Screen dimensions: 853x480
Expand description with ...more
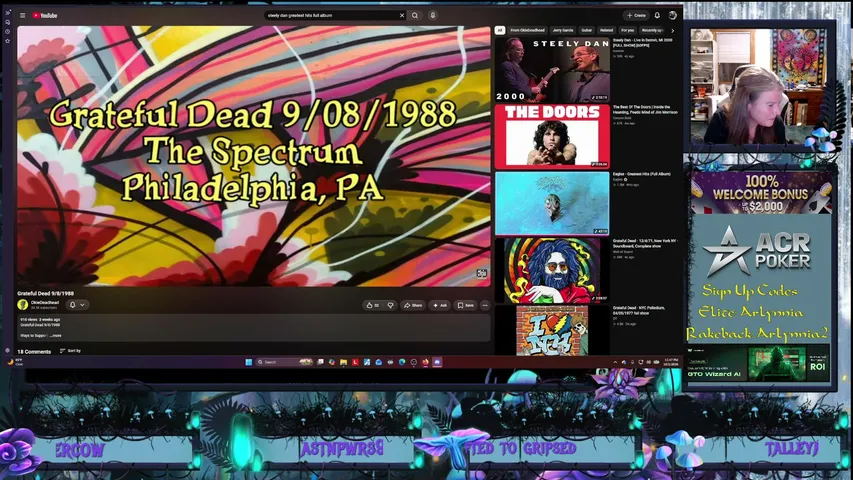pyautogui.click(x=55, y=336)
